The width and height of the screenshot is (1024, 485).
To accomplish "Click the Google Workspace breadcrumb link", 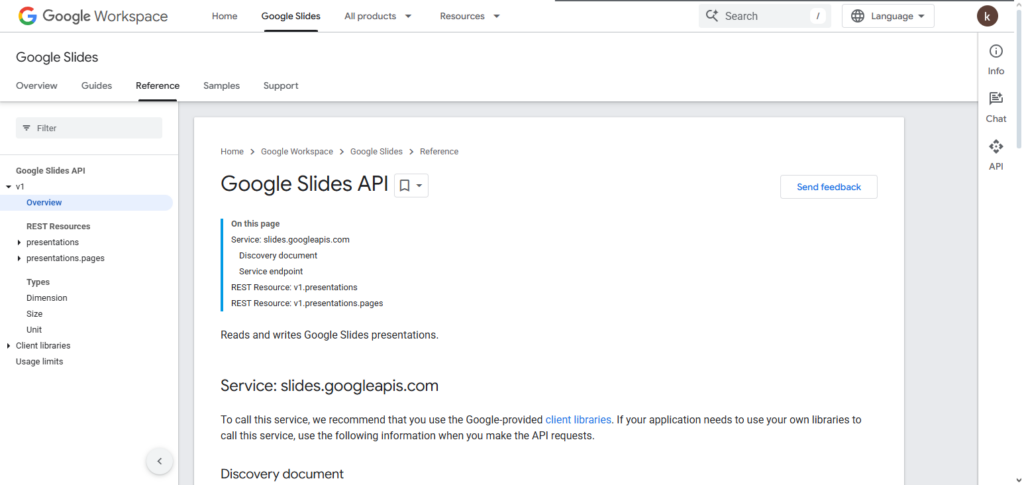I will (x=296, y=151).
